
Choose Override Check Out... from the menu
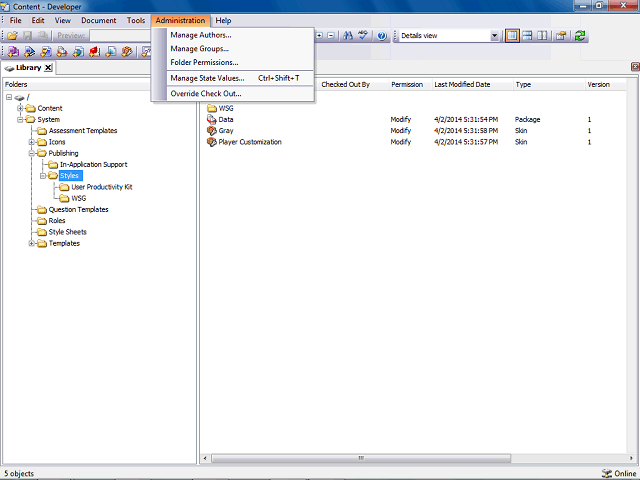pos(240,93)
